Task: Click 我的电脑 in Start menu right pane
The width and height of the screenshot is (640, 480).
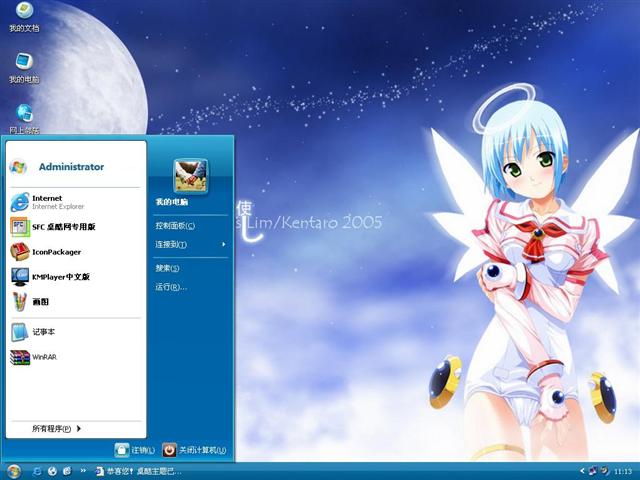Action: 171,202
